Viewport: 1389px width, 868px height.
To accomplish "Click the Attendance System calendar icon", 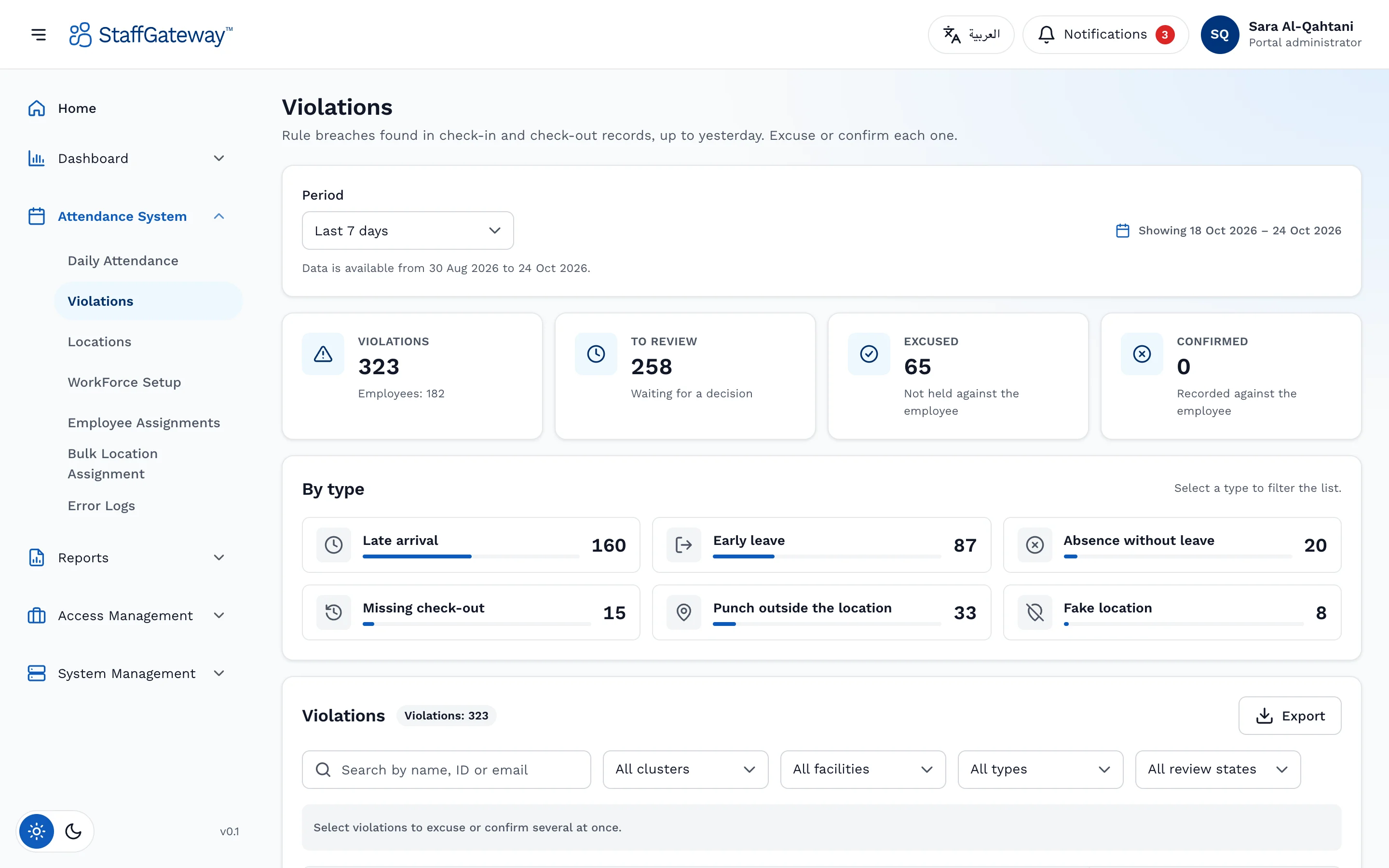I will pyautogui.click(x=37, y=217).
